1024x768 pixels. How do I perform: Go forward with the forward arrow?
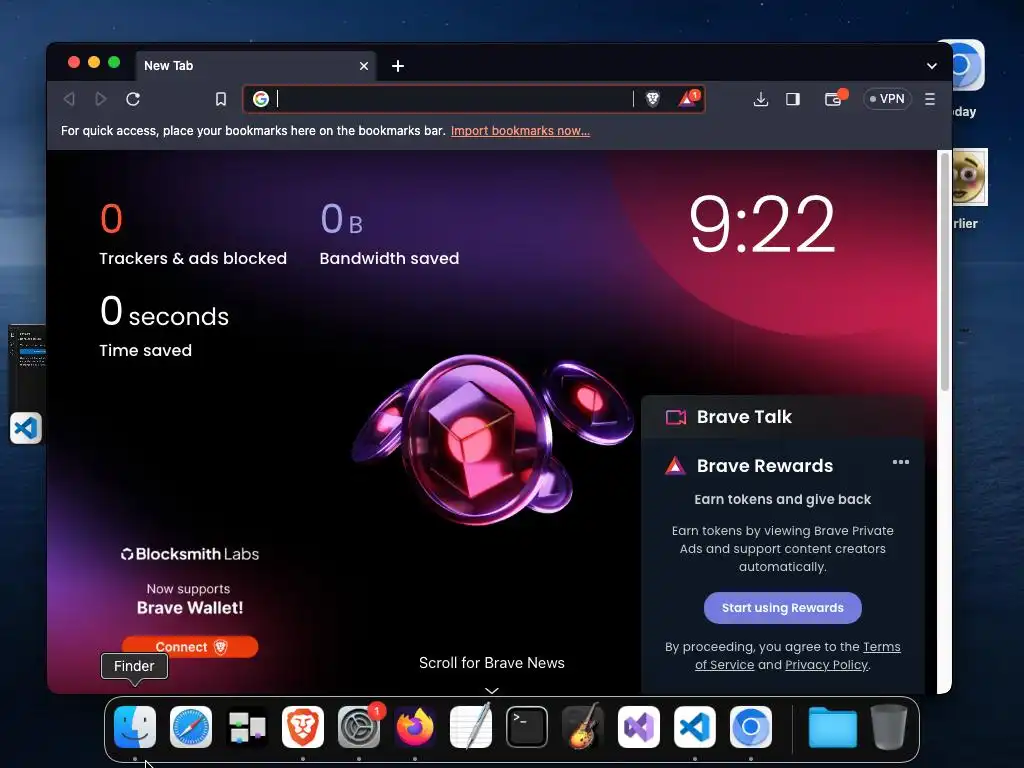(x=101, y=99)
